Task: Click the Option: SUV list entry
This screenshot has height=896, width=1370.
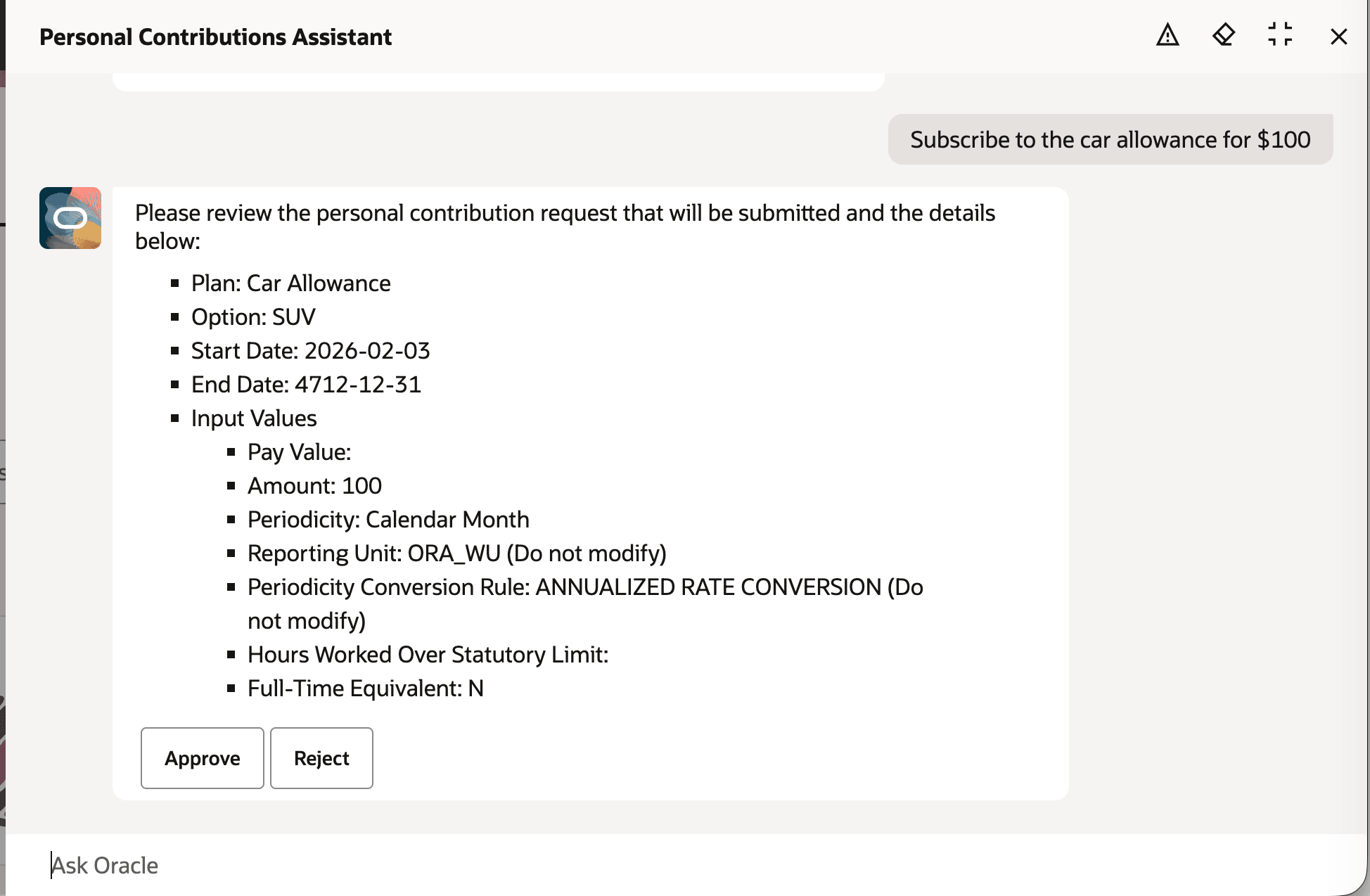Action: coord(253,317)
